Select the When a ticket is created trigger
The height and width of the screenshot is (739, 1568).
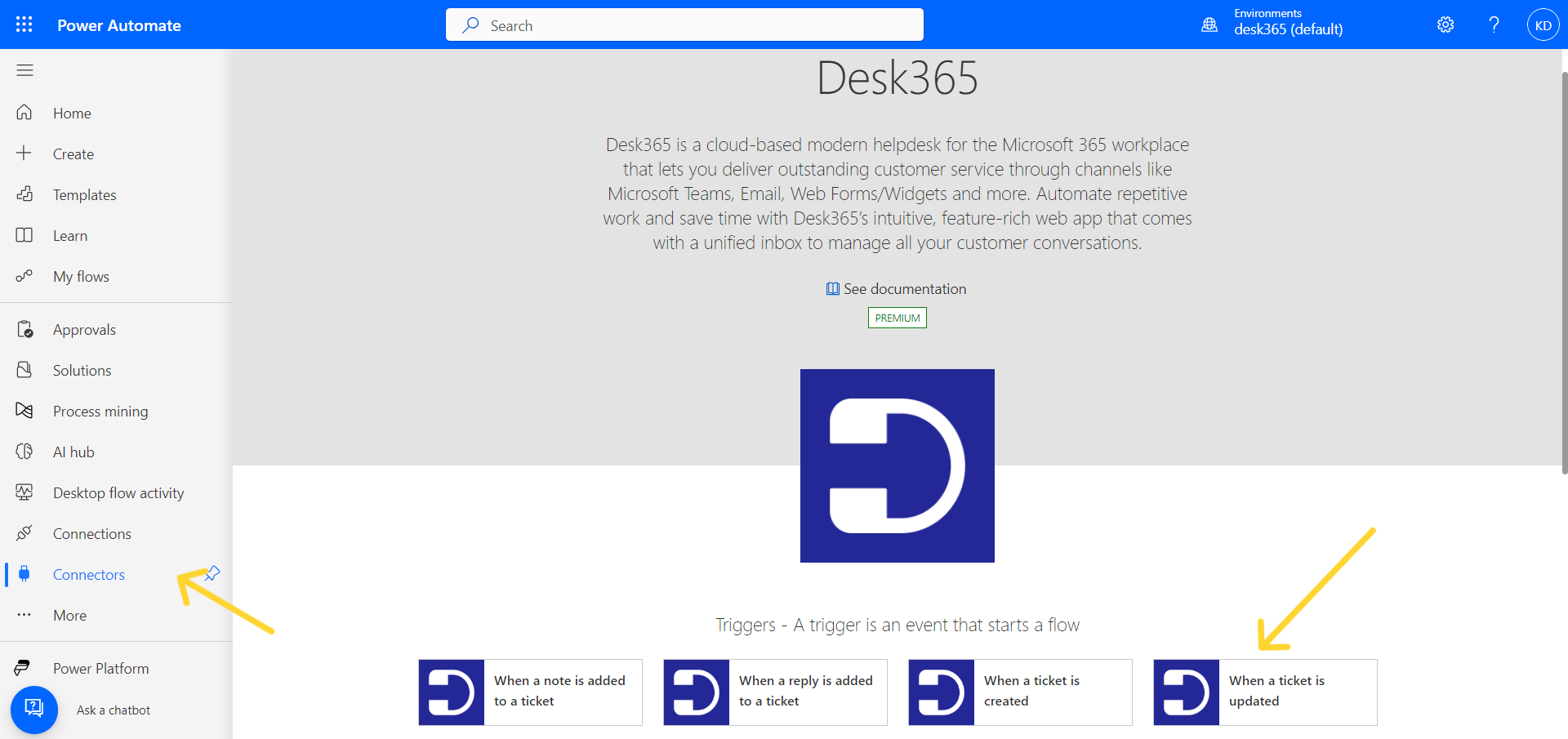coord(1019,691)
